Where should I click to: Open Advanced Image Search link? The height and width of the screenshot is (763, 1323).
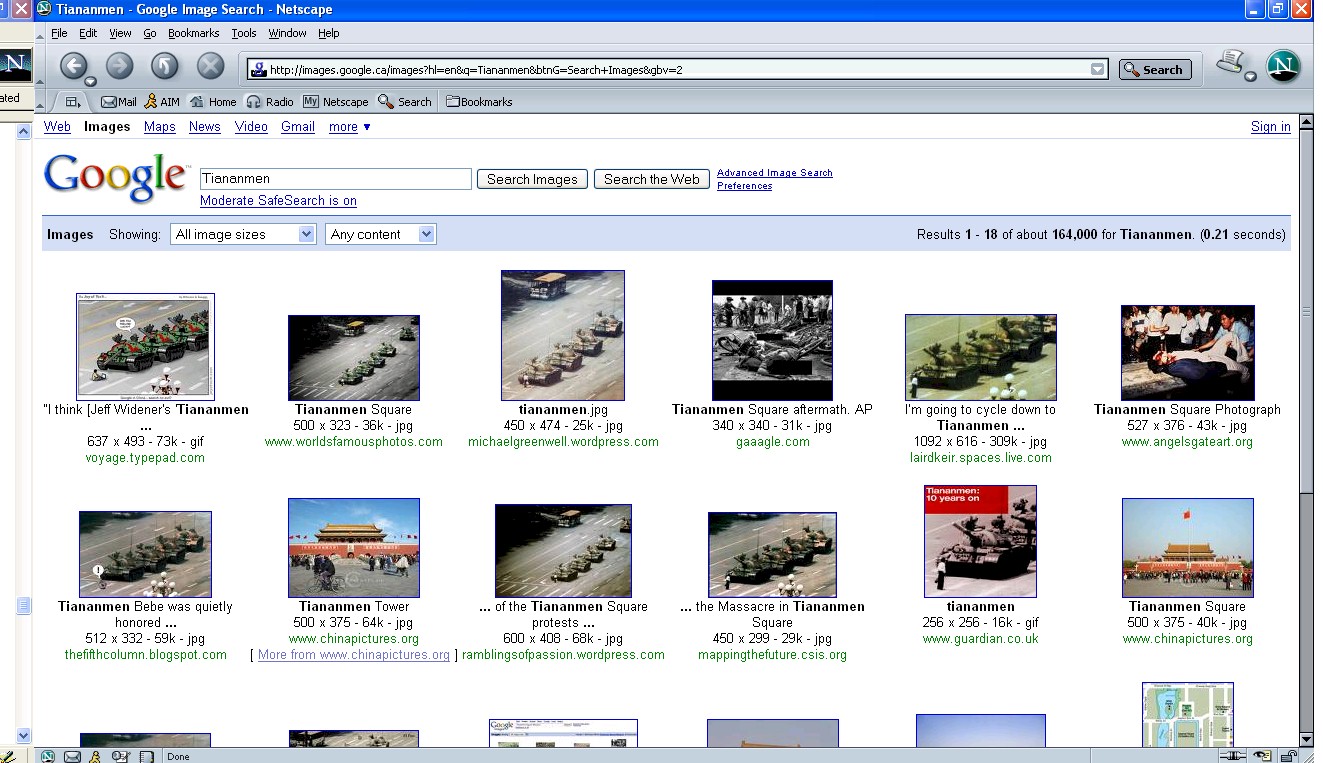point(775,173)
